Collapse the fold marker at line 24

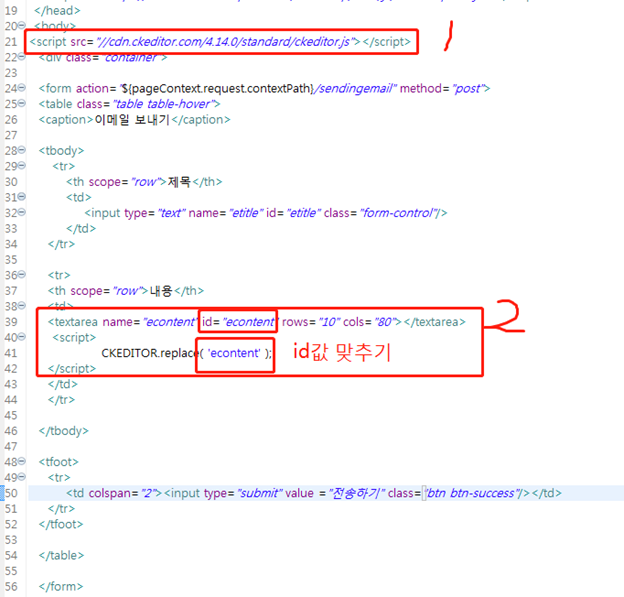tap(22, 88)
